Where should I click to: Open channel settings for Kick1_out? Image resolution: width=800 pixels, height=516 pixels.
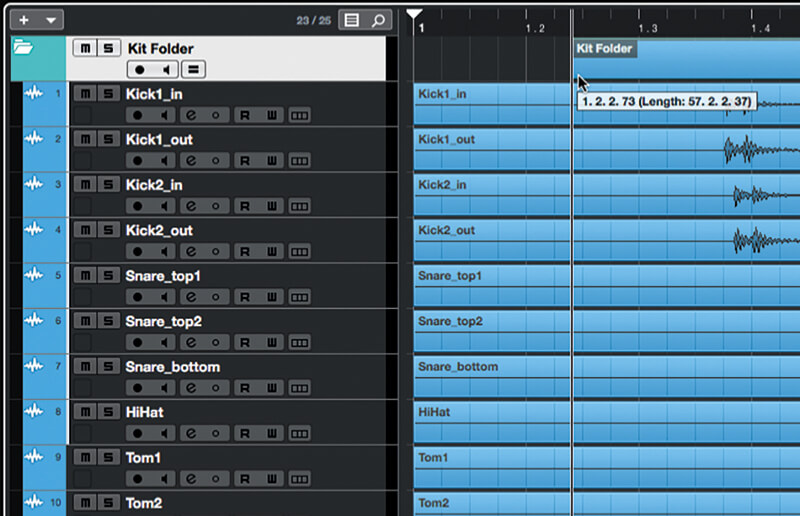[191, 161]
